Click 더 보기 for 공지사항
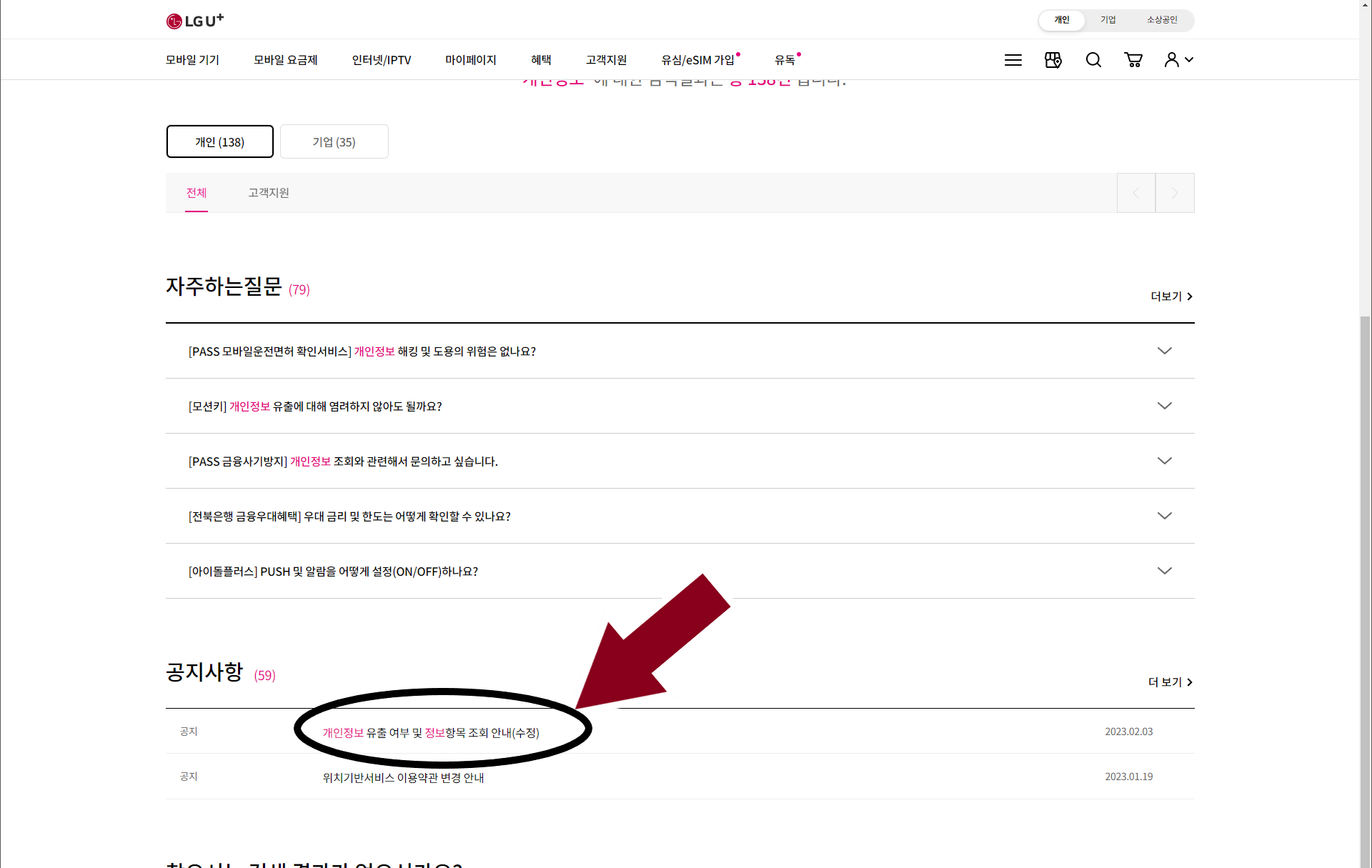This screenshot has height=868, width=1372. point(1170,682)
